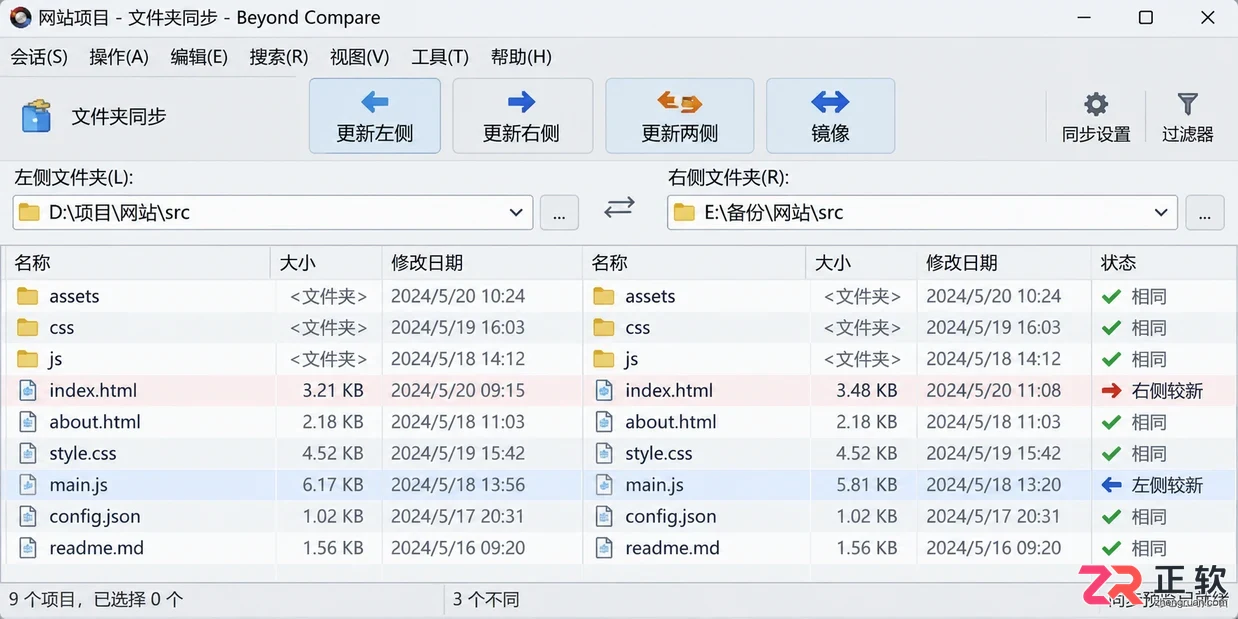Click the 3 个不同 status bar entry
The image size is (1238, 619).
coord(486,599)
